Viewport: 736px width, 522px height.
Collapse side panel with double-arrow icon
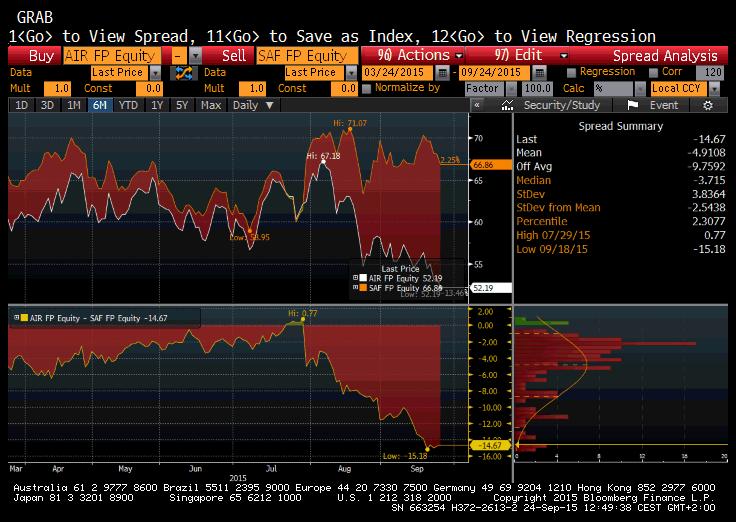(477, 105)
